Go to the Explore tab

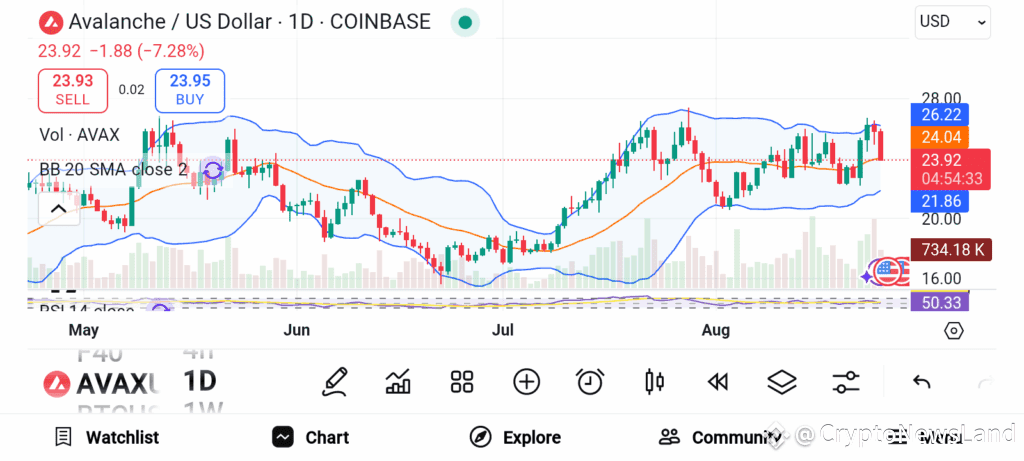(515, 437)
